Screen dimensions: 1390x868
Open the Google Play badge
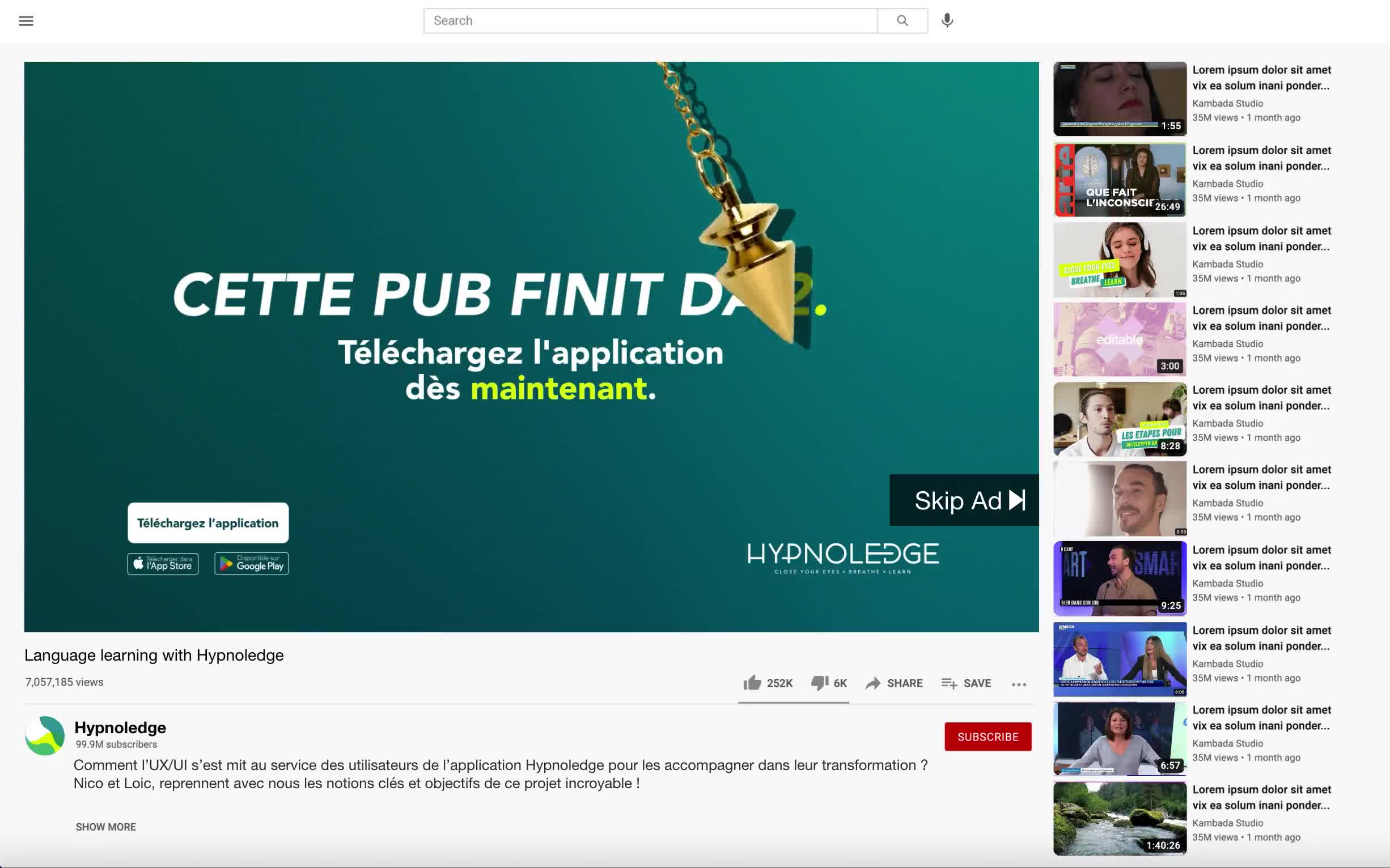tap(252, 564)
